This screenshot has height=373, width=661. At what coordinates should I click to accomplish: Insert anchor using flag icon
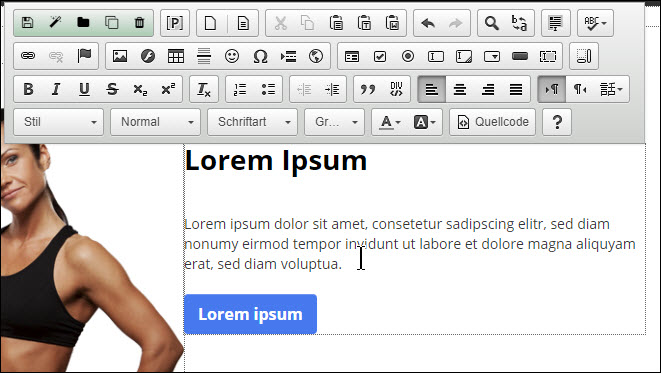click(x=84, y=56)
